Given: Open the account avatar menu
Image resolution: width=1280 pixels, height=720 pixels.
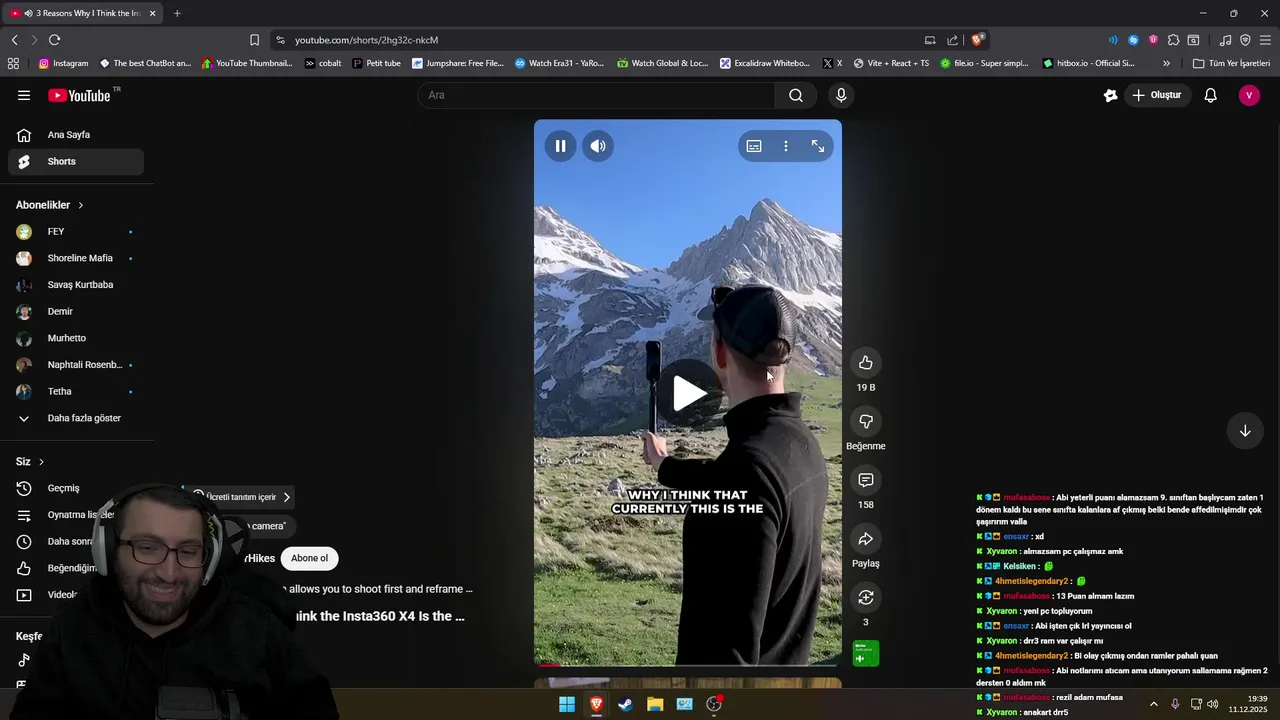Looking at the screenshot, I should click(x=1249, y=95).
